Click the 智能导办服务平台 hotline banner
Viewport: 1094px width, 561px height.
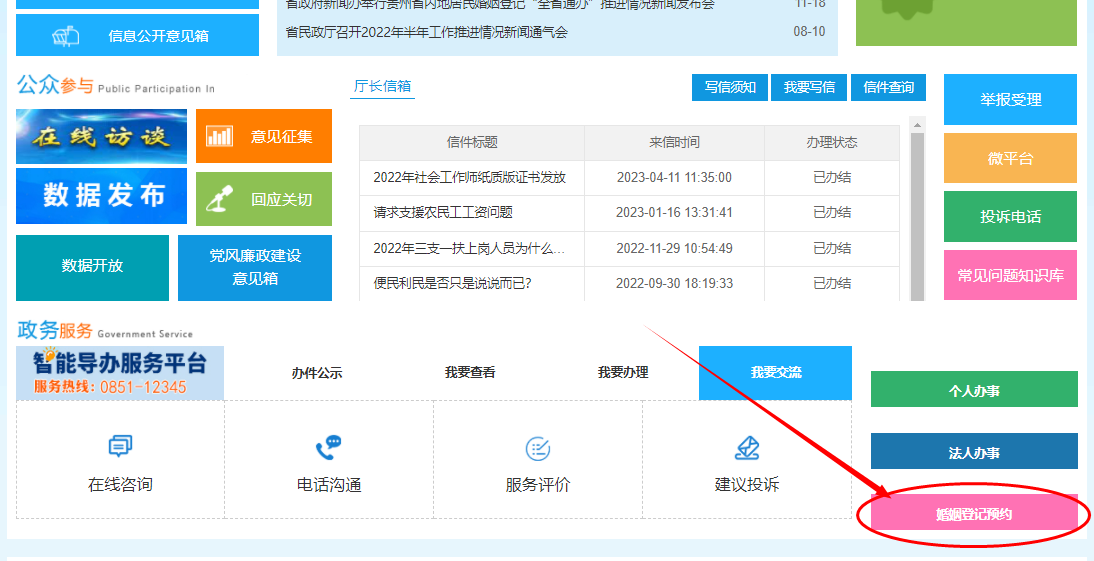pos(120,373)
